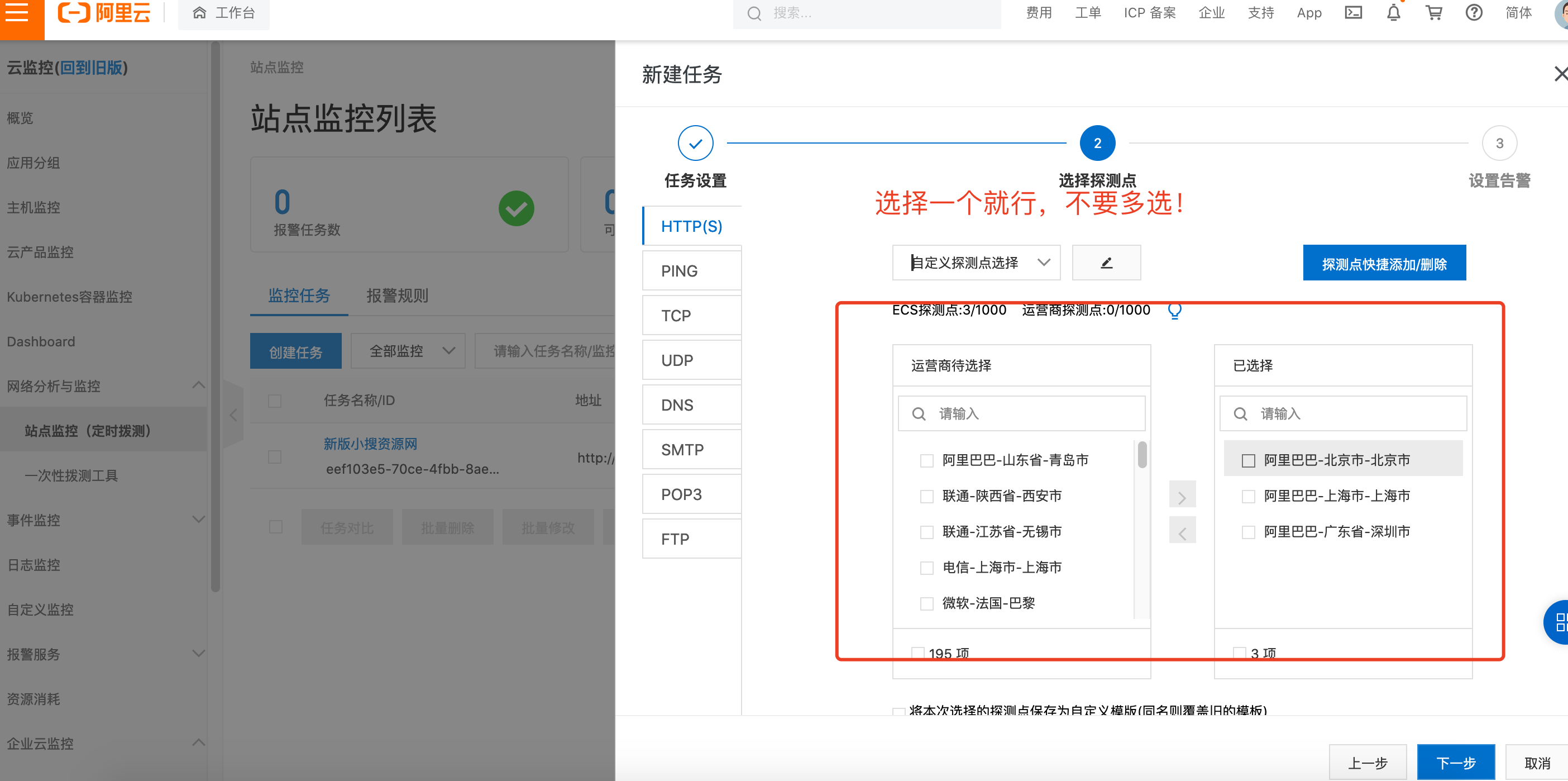Click 探测点快捷添加/删除 button
This screenshot has width=1568, height=781.
coord(1384,263)
